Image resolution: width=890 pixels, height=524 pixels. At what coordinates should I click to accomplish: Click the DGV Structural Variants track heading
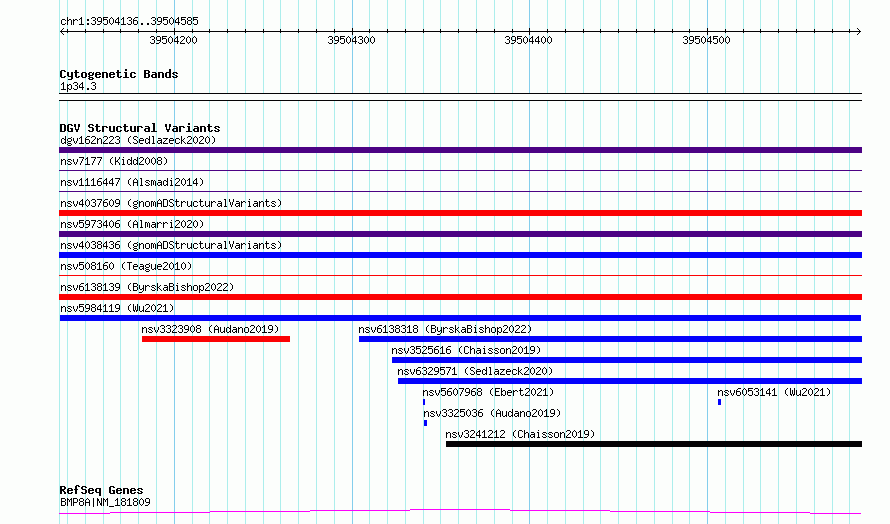(x=140, y=128)
